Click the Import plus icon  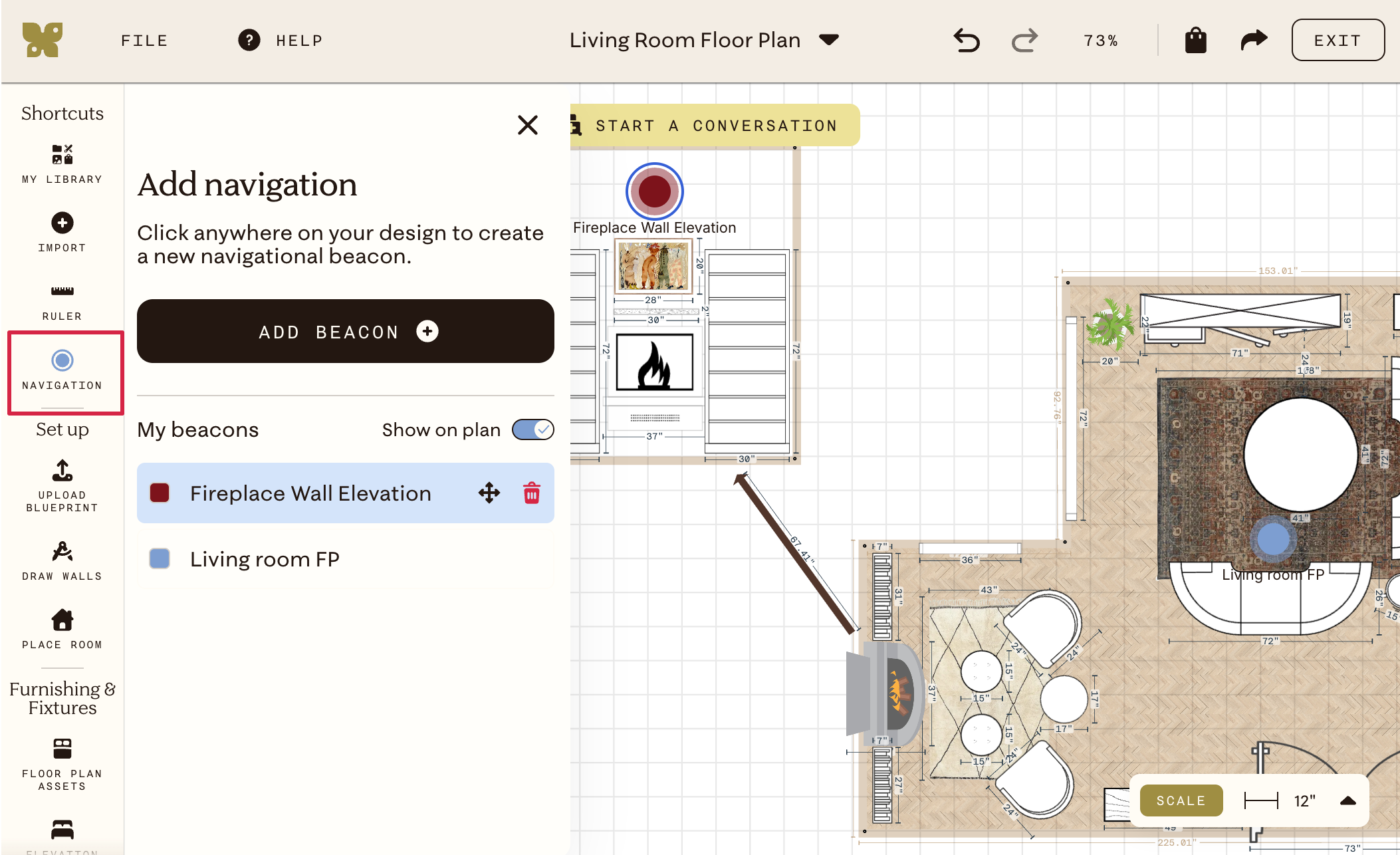coord(62,223)
